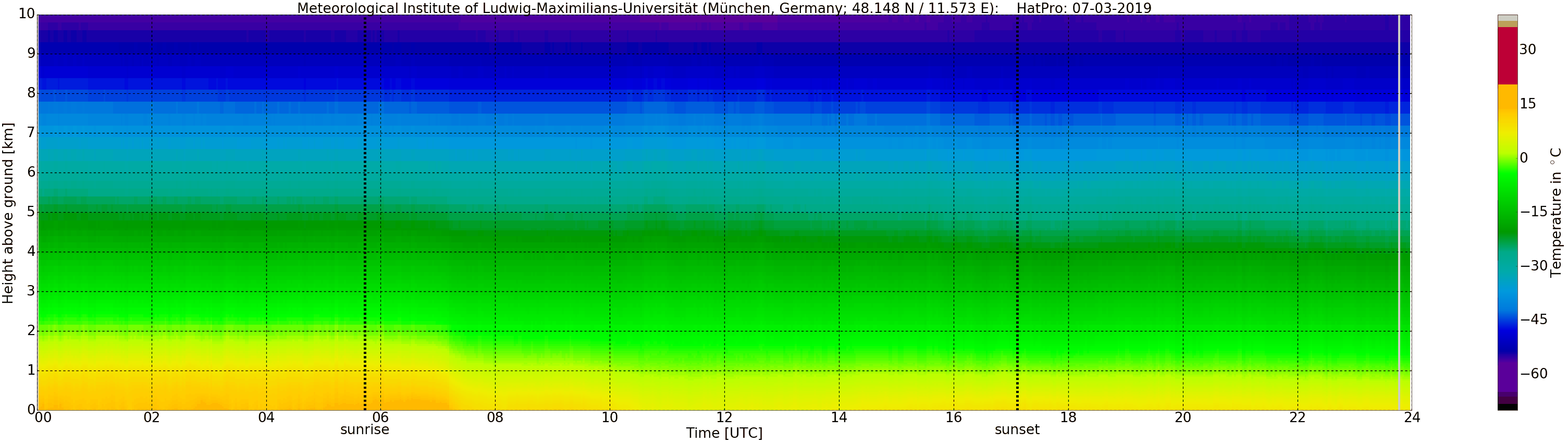Click the 18 hour tick label
1568x443 pixels.
(1068, 418)
